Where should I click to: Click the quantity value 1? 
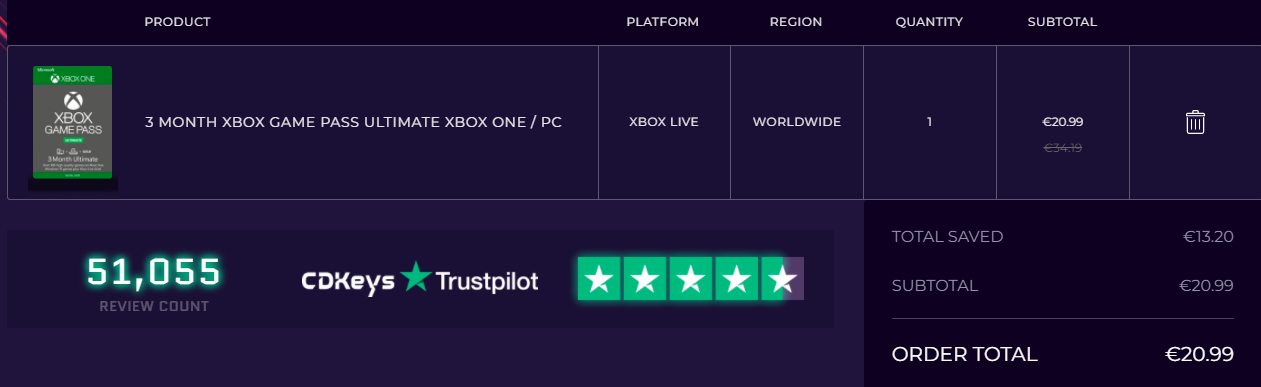(x=929, y=122)
